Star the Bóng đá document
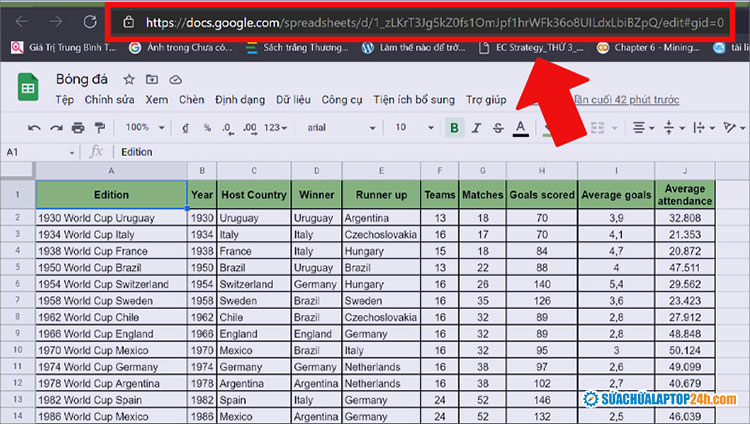Image resolution: width=750 pixels, height=425 pixels. point(129,79)
